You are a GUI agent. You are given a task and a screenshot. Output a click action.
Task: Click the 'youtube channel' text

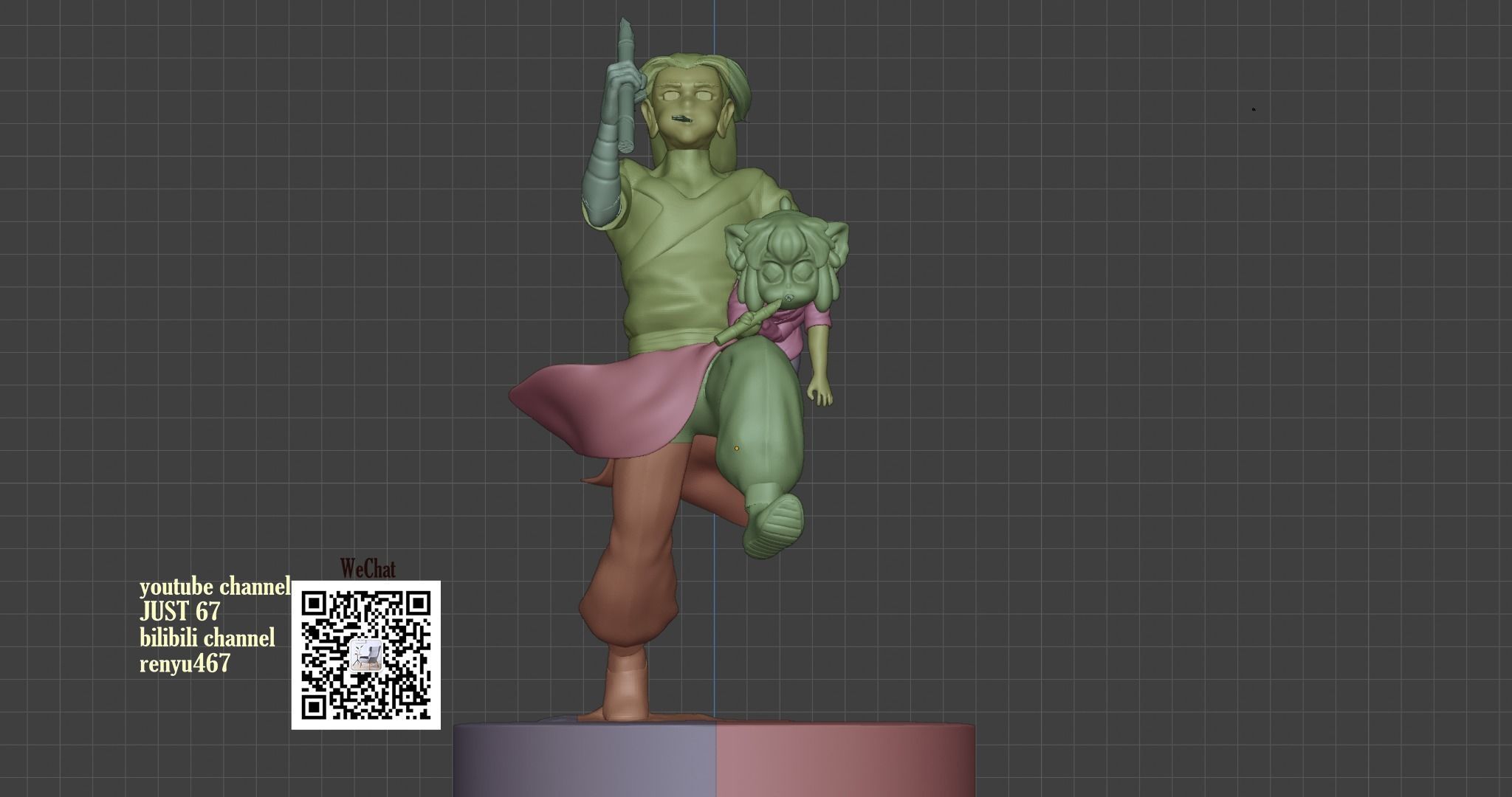tap(215, 587)
